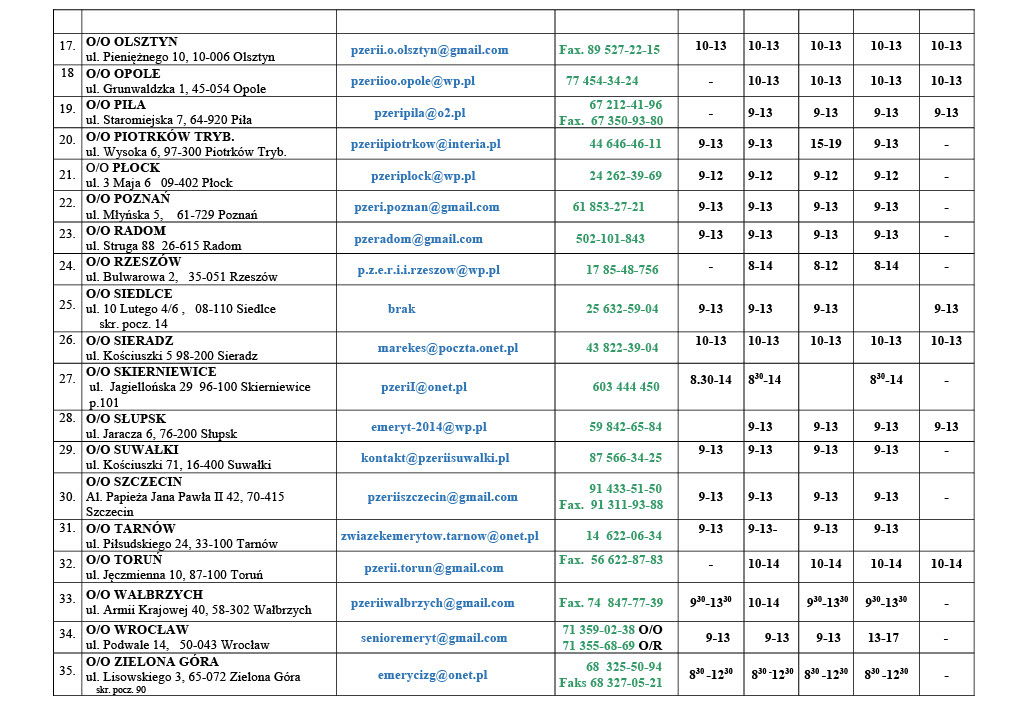Select phone number 17 85-48-756
Viewport: 1024px width, 726px height.
tap(622, 270)
